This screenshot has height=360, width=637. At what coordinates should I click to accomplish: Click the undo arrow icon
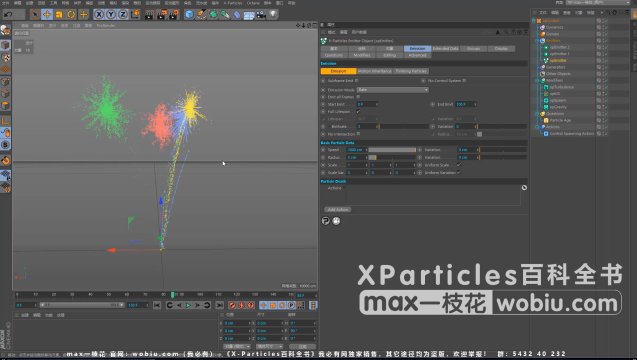pos(8,15)
